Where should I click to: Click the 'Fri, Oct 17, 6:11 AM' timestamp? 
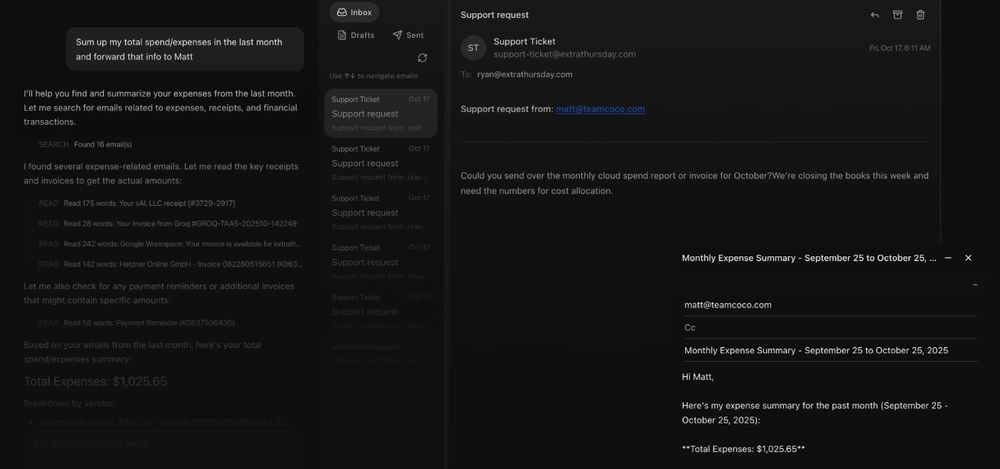pyautogui.click(x=900, y=48)
